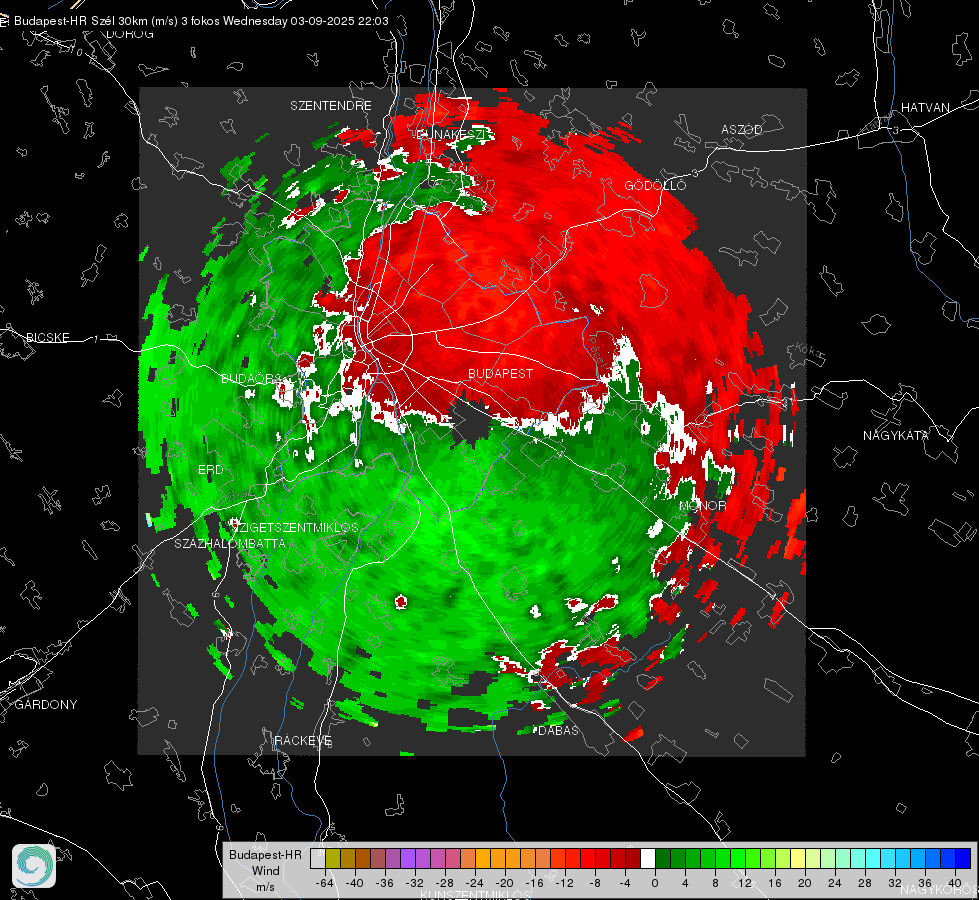Click the 20 value on the scale
This screenshot has width=979, height=900.
805,883
